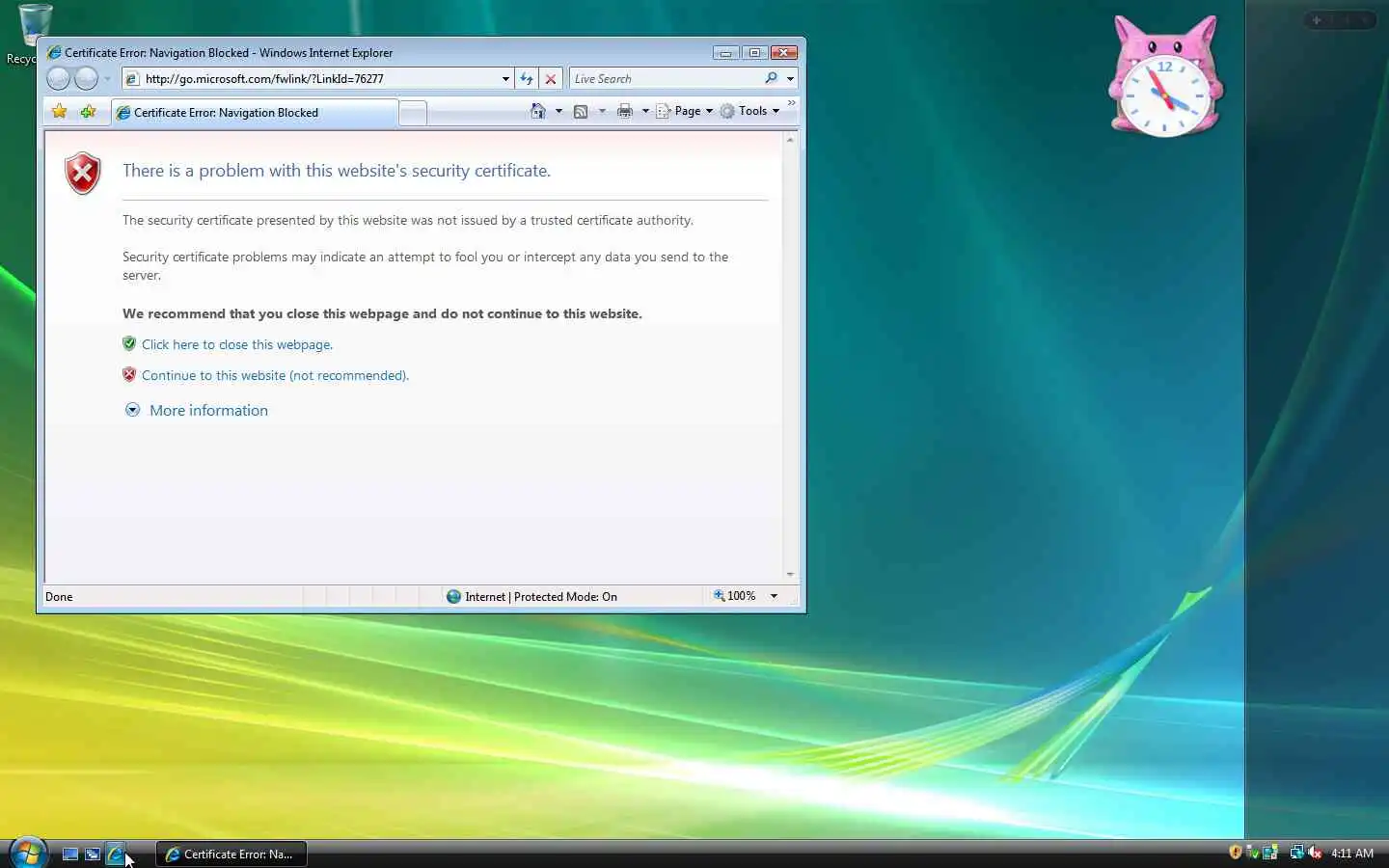Click the red shield certificate error icon
The width and height of the screenshot is (1389, 868).
tap(83, 174)
